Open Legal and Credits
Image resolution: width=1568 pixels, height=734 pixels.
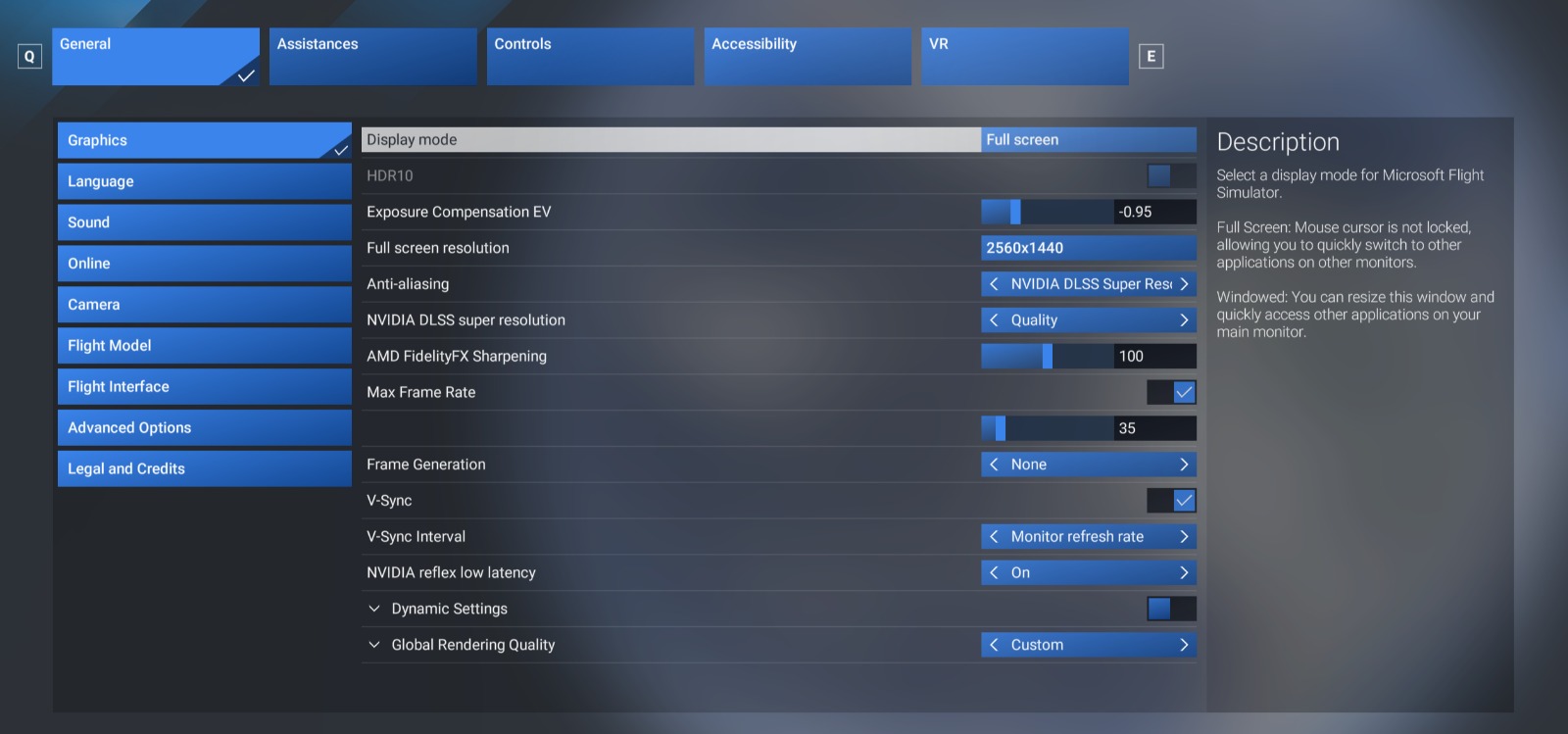(x=205, y=469)
